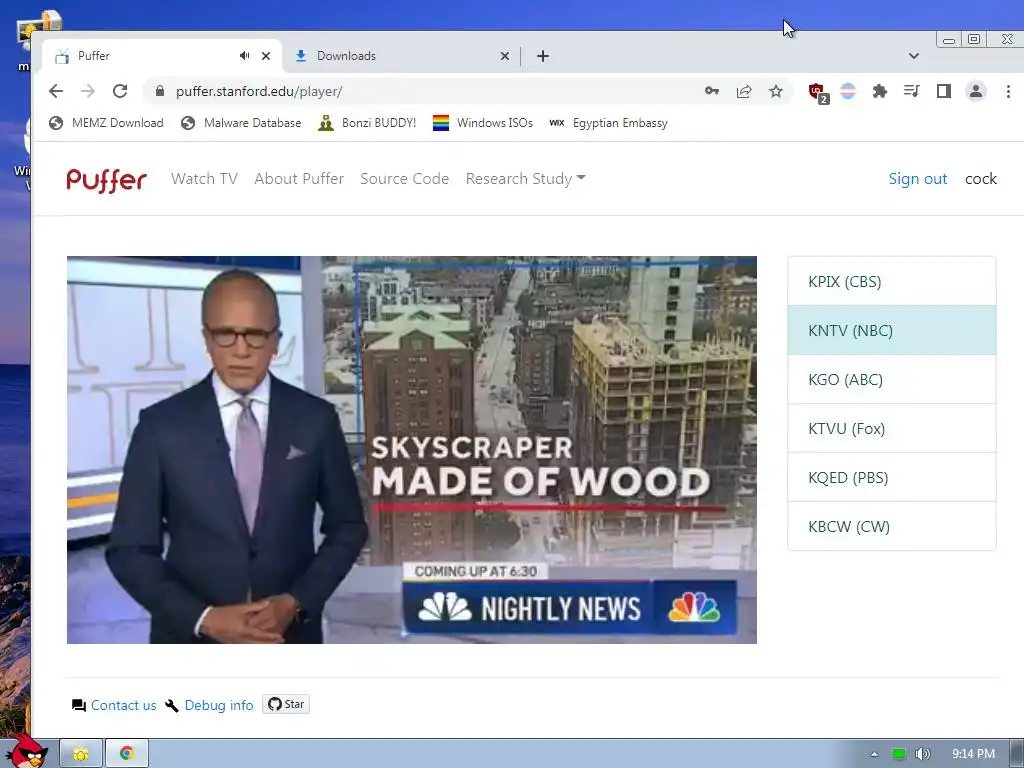This screenshot has height=768, width=1024.
Task: Switch to KQED (PBS) channel
Action: point(891,477)
